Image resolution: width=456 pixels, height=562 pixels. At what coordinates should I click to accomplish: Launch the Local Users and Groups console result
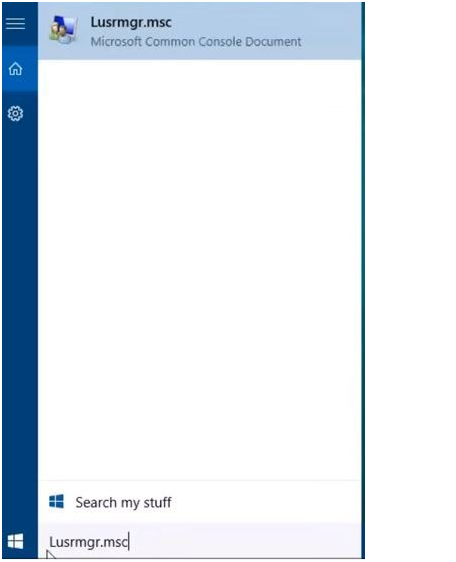point(200,31)
